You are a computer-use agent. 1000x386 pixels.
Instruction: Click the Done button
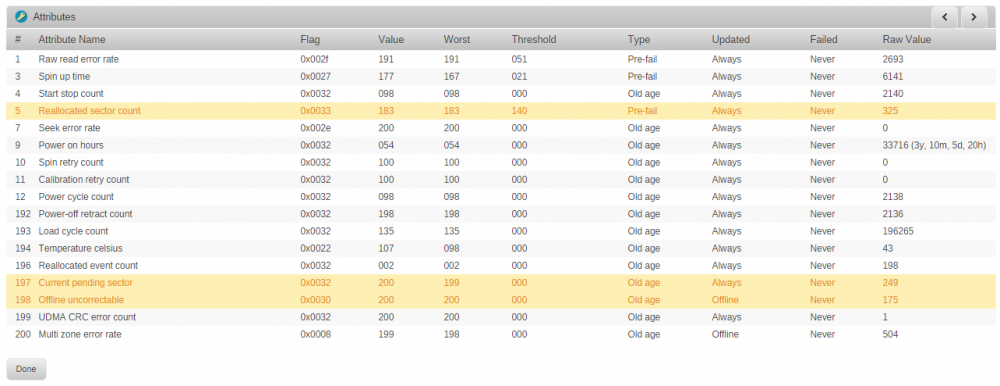click(26, 369)
